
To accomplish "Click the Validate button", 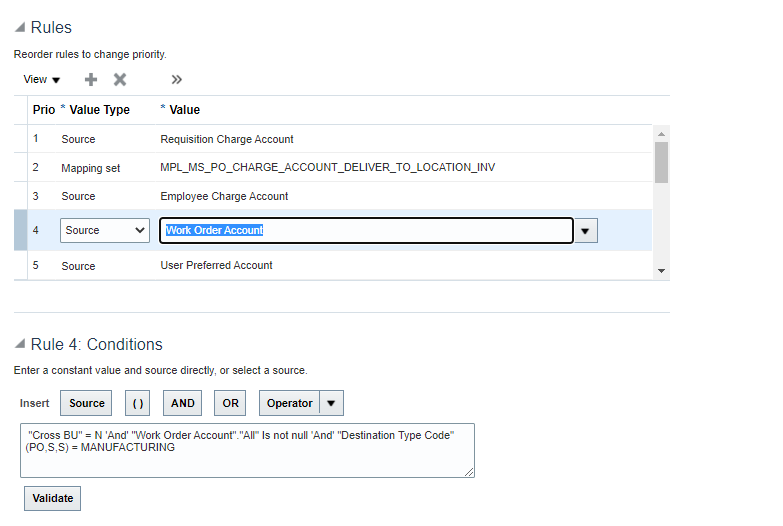I will coord(52,499).
